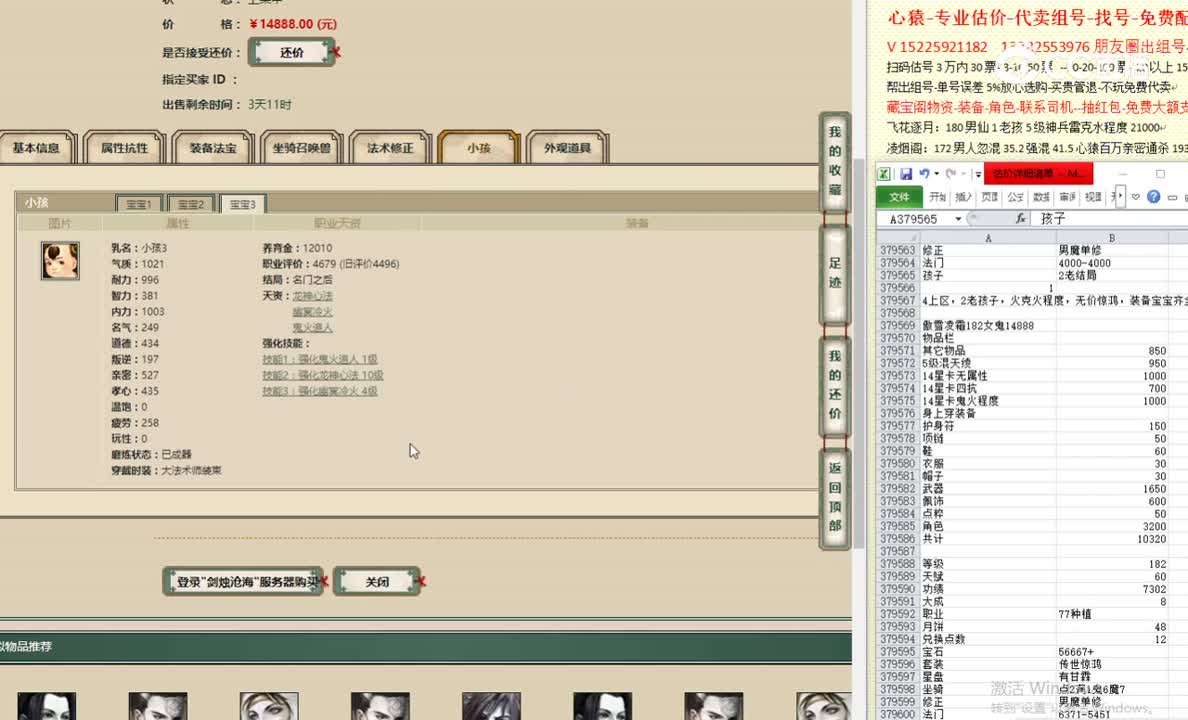Open the Excel Help question-mark icon

(1153, 196)
